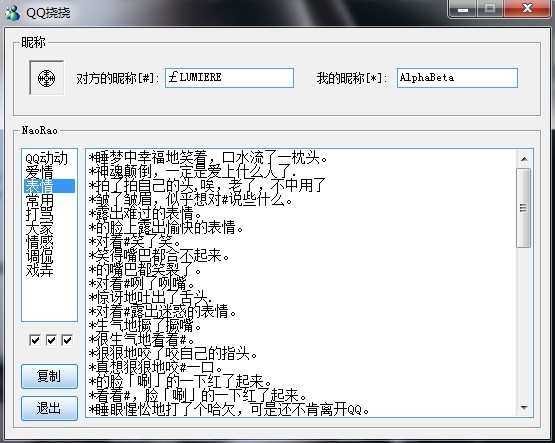Image resolution: width=555 pixels, height=443 pixels.
Task: Click the 复制 copy button
Action: 49,376
